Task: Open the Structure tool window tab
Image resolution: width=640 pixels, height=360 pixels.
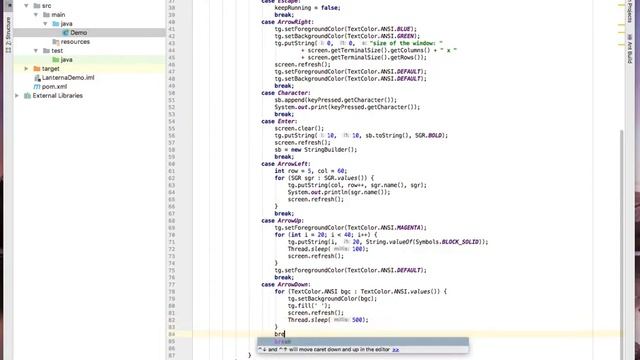Action: (x=8, y=35)
